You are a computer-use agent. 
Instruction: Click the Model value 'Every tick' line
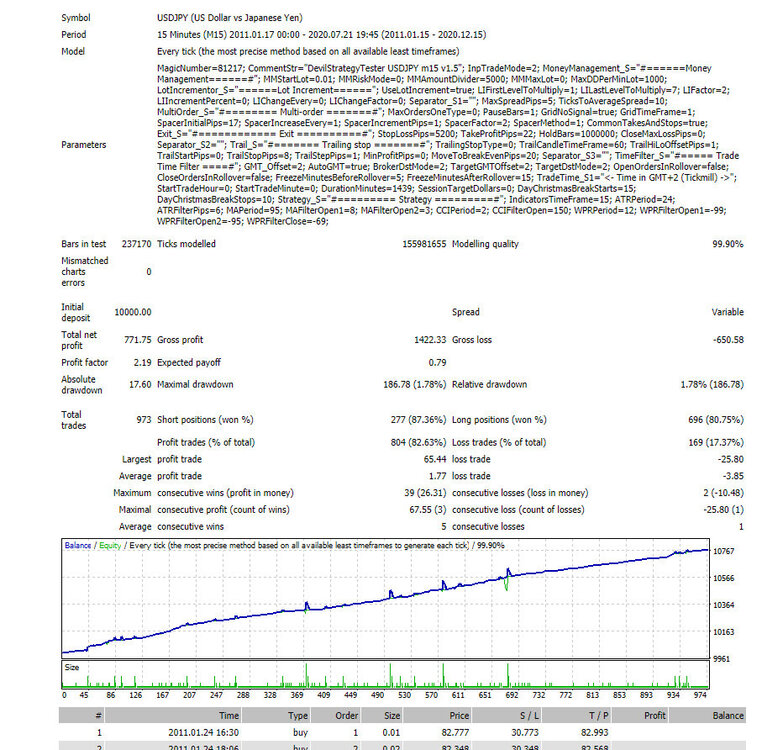308,51
